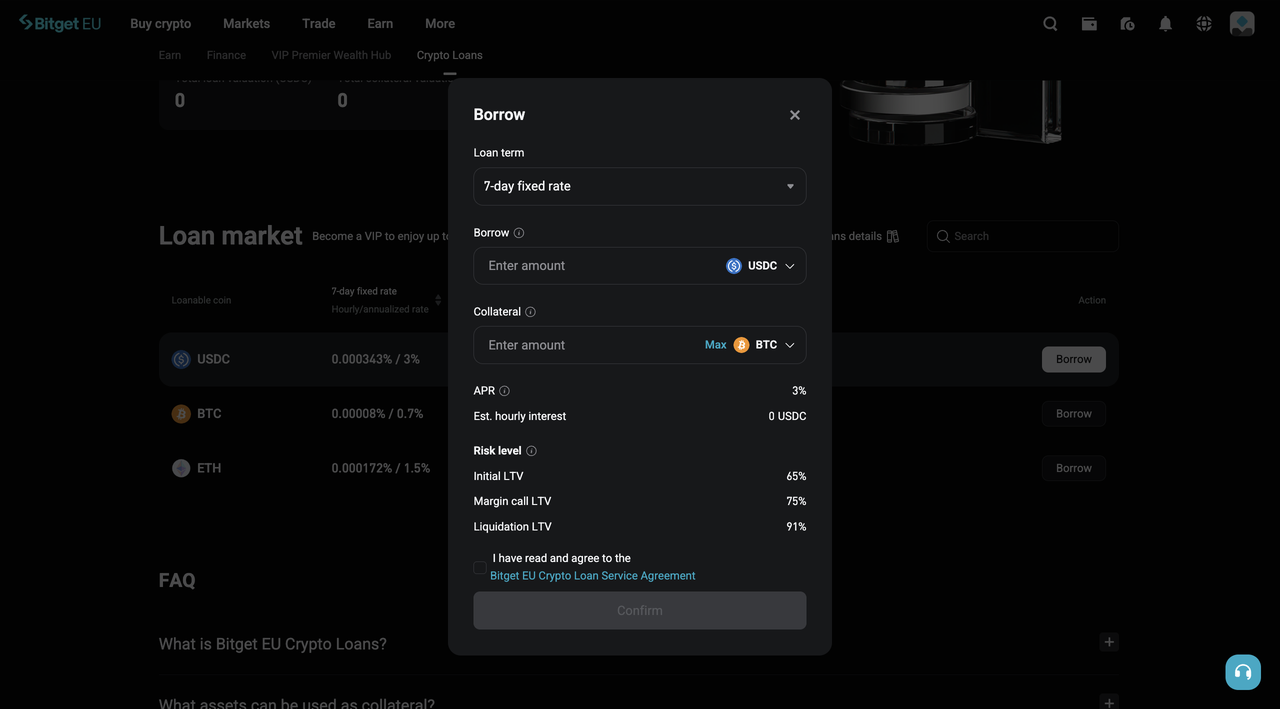Click the BTC icon in loan market row
The image size is (1280, 709).
pyautogui.click(x=181, y=414)
